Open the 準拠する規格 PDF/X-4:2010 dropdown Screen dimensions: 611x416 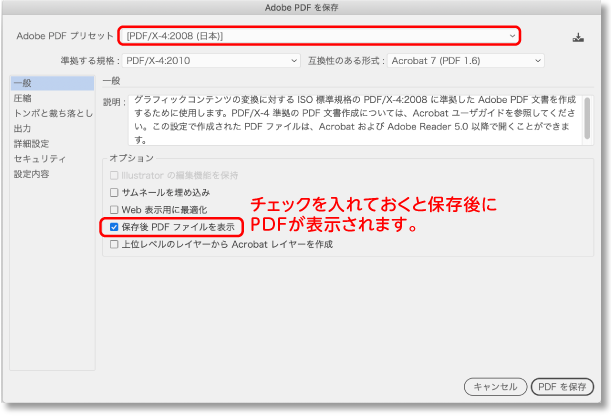click(211, 61)
